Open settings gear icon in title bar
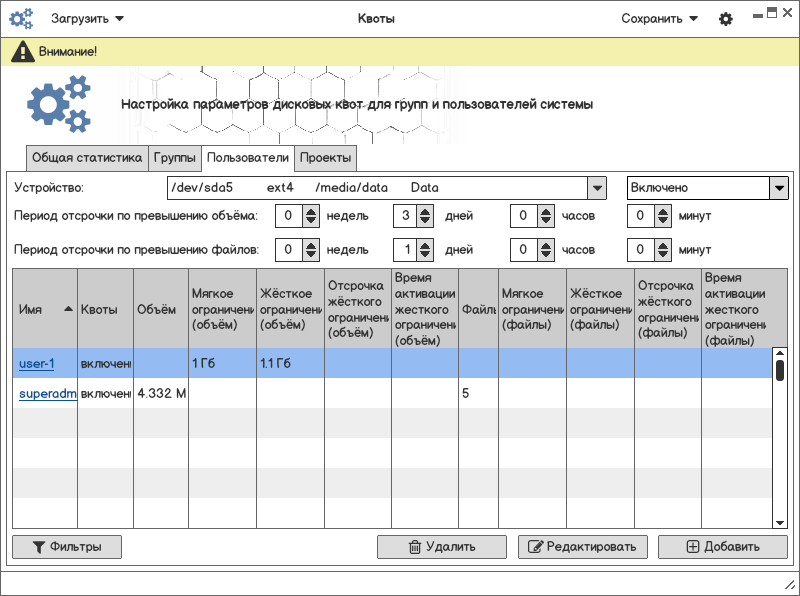Image resolution: width=800 pixels, height=596 pixels. tap(726, 19)
